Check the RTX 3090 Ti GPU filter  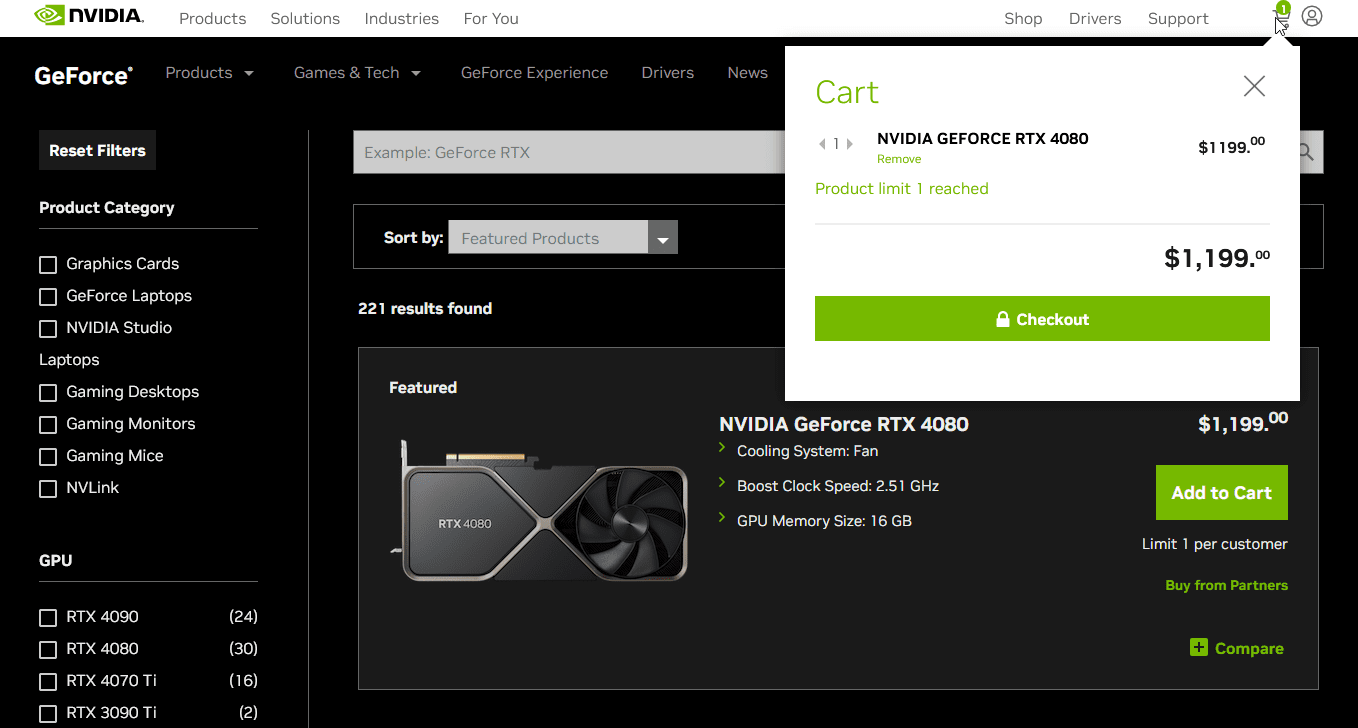[x=48, y=714]
